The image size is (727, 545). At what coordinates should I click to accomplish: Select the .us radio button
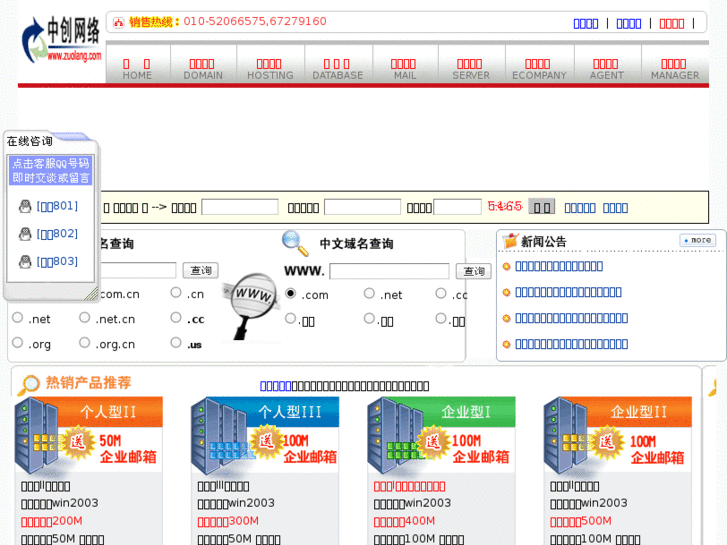pyautogui.click(x=176, y=342)
